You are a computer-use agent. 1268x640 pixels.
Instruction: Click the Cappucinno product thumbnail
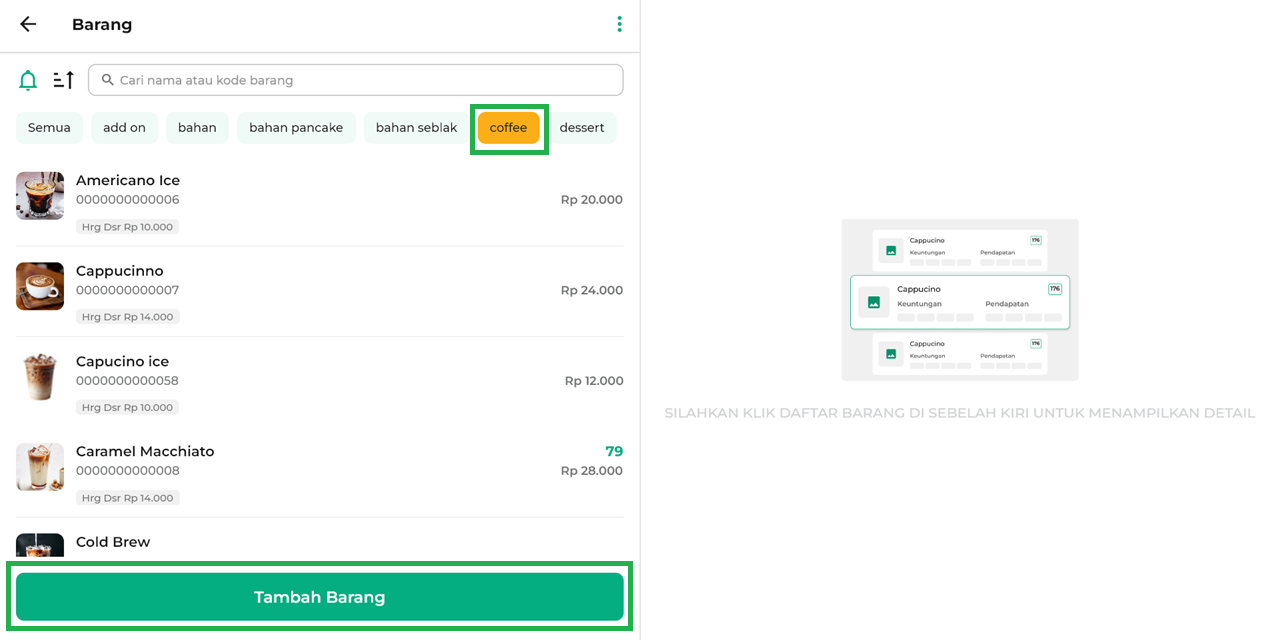click(40, 286)
